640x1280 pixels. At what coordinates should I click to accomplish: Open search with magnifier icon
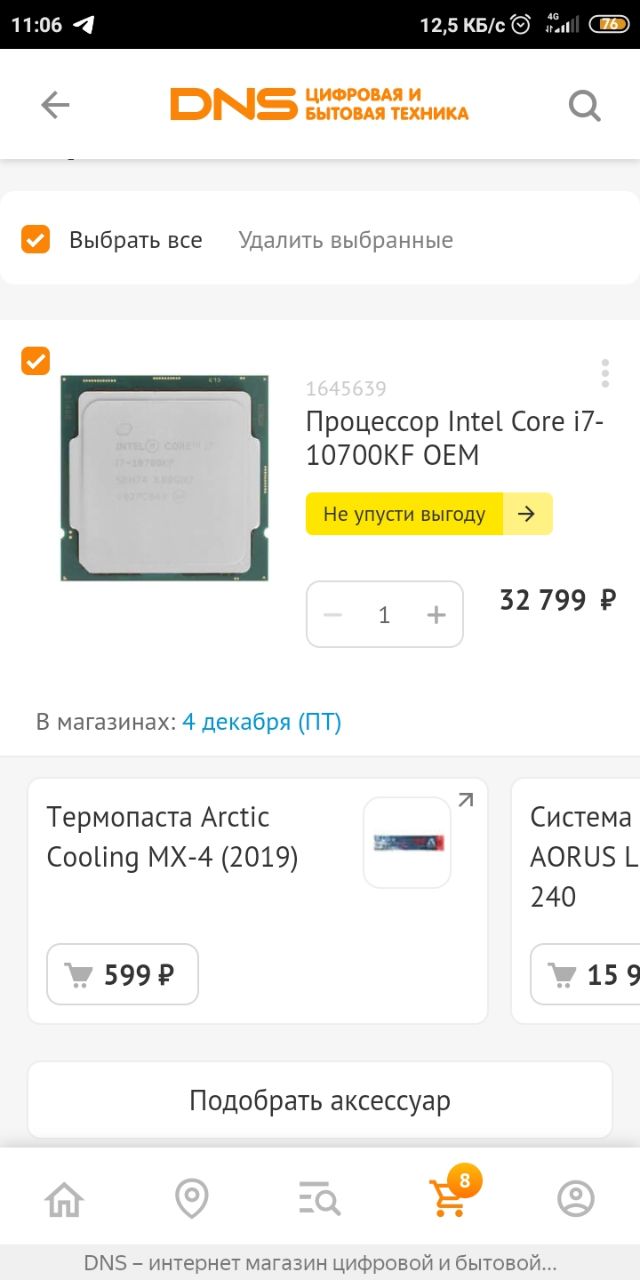[x=585, y=105]
